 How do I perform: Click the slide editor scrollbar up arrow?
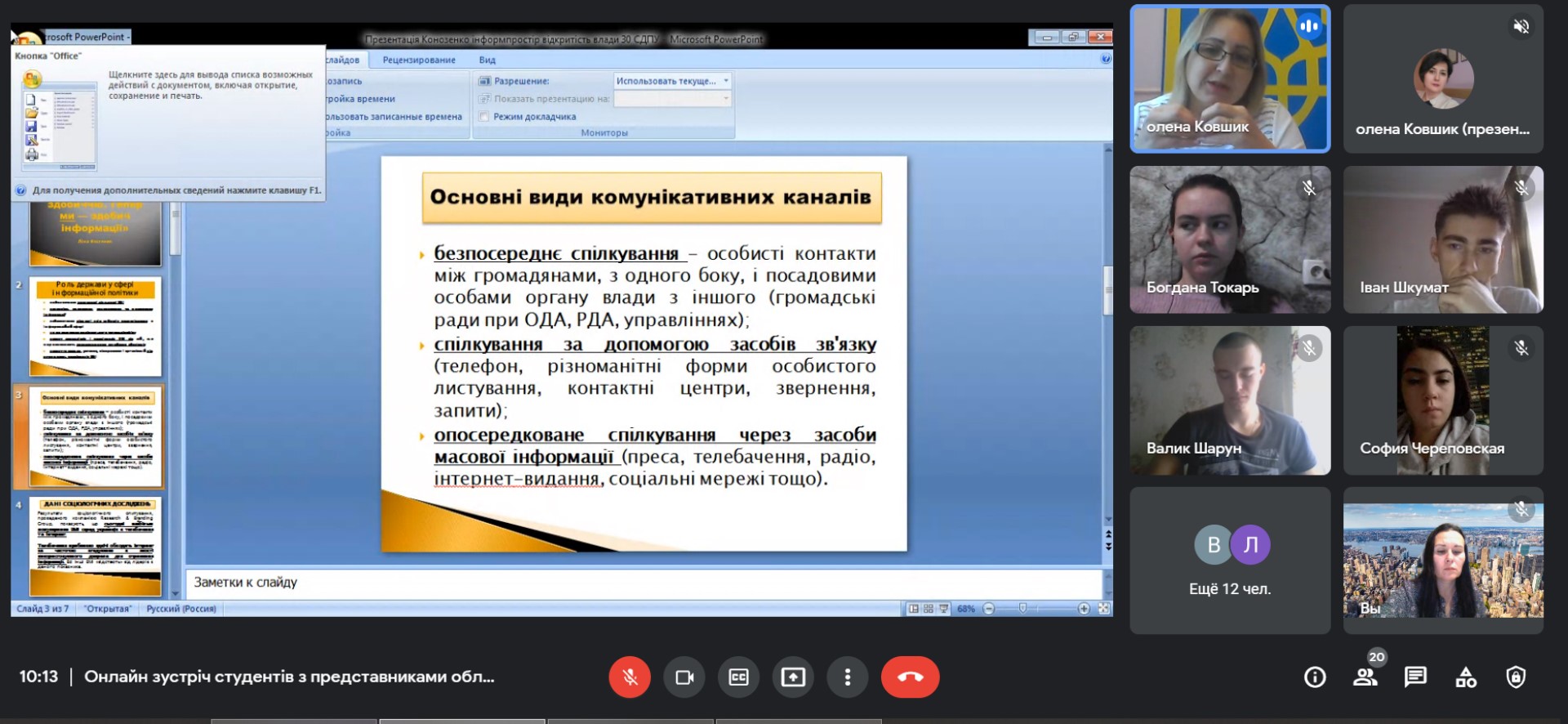coord(1108,150)
